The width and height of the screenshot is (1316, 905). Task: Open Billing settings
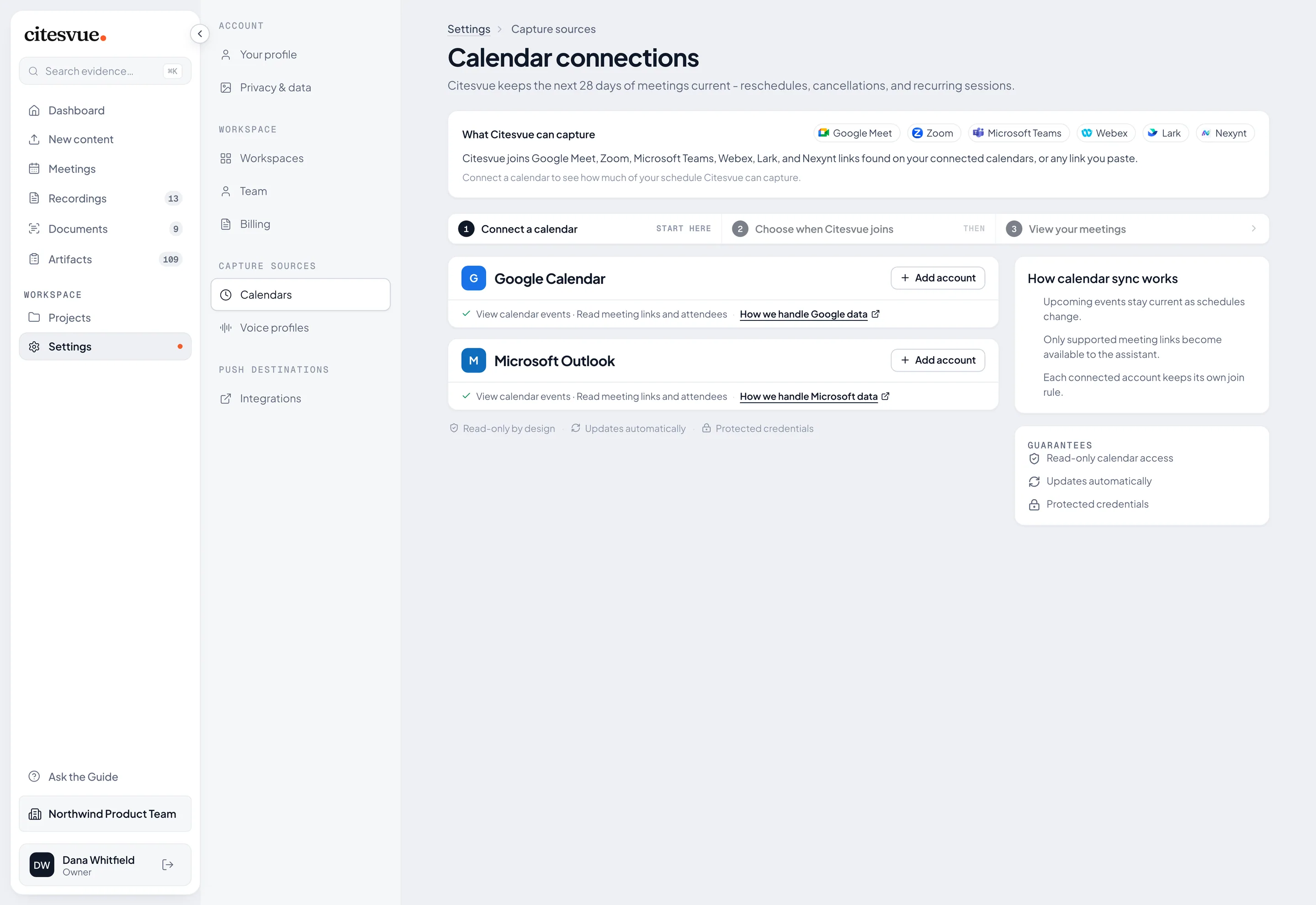pos(300,224)
